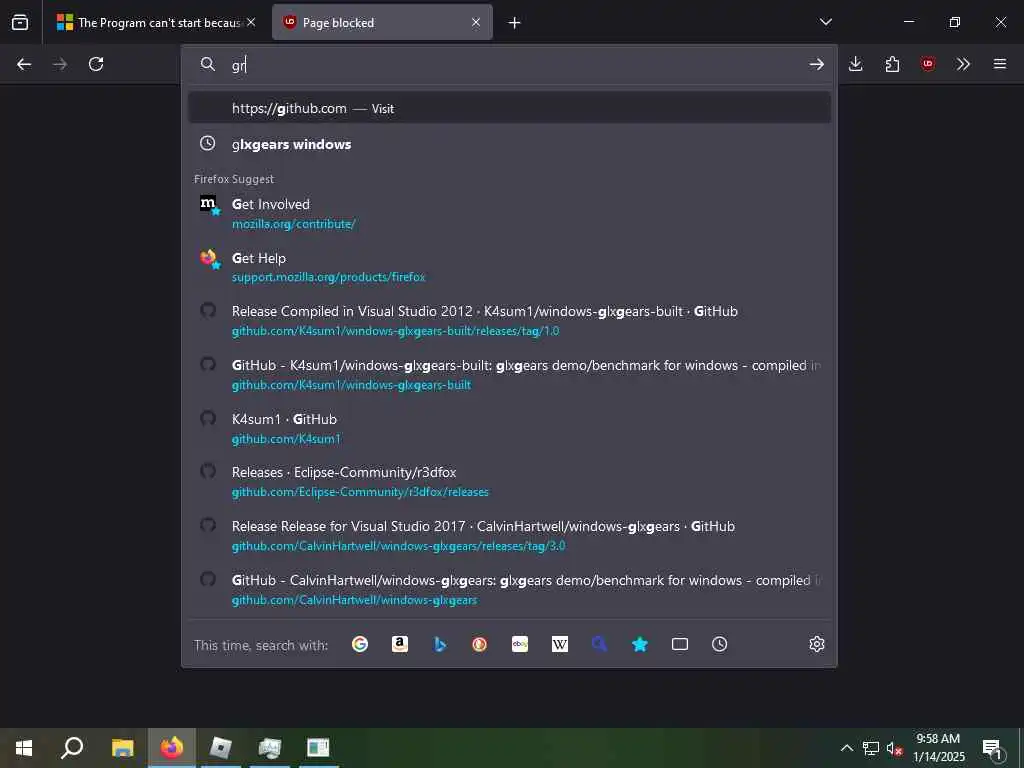Search this time with Amazon
Screen dimensions: 1024x768
[400, 645]
